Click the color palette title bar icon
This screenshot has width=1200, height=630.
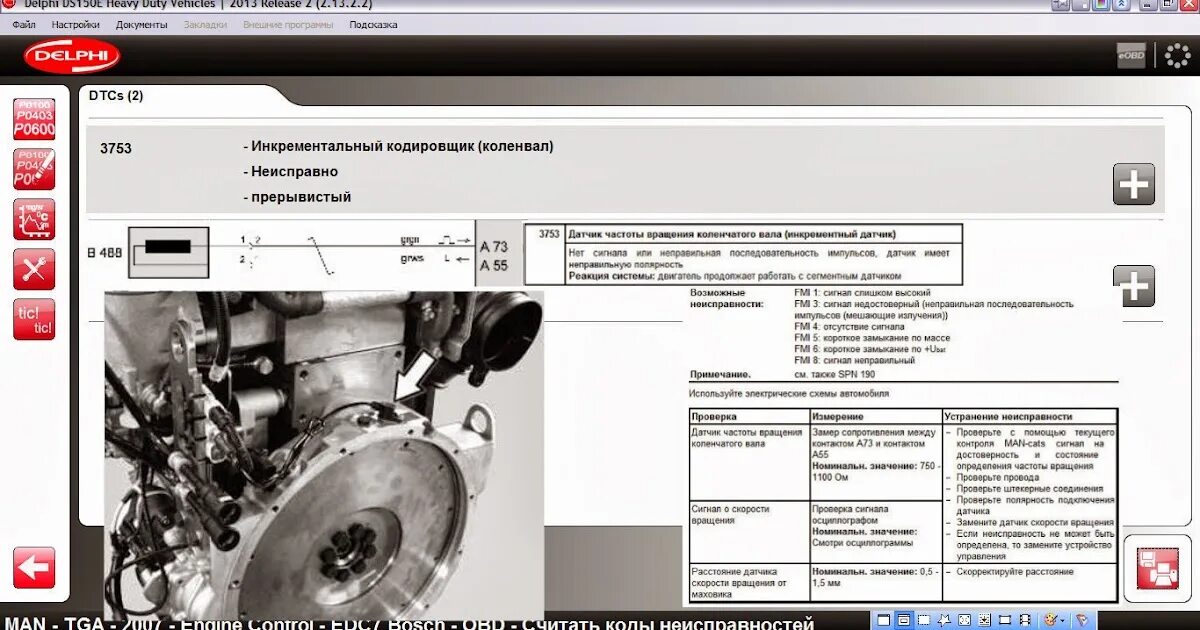(x=1101, y=4)
